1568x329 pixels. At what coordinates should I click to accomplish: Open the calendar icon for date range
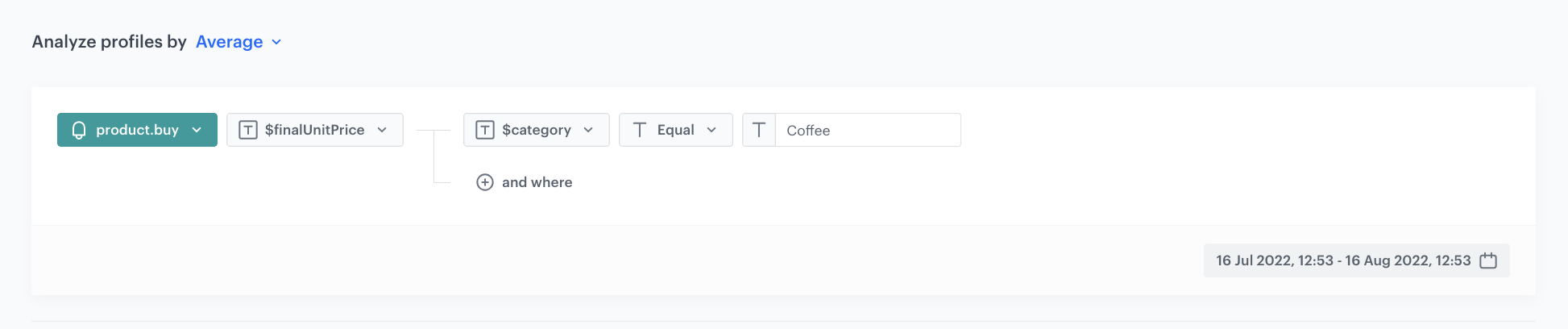(x=1488, y=260)
